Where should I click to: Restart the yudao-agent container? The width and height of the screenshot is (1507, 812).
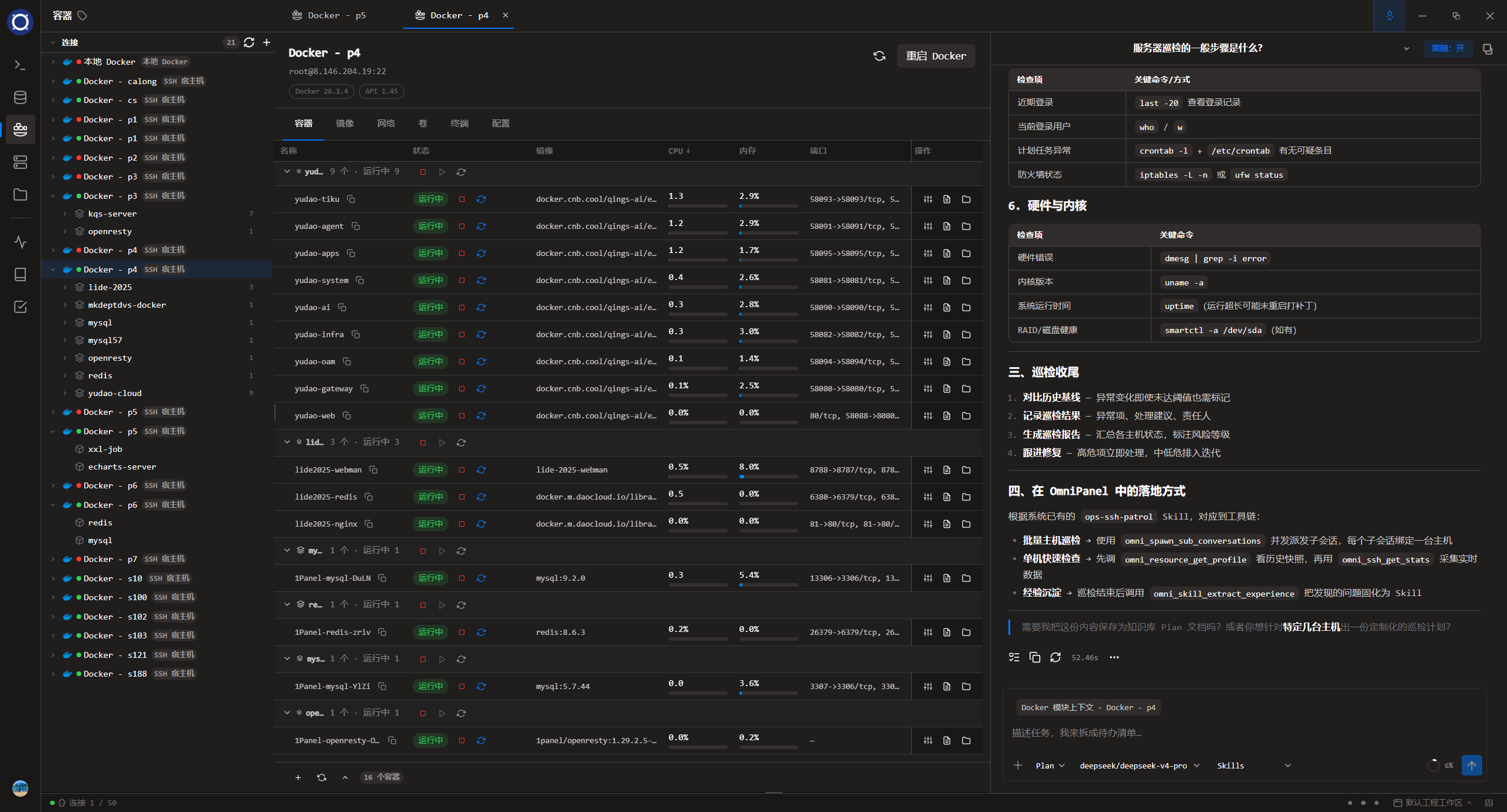click(x=481, y=227)
